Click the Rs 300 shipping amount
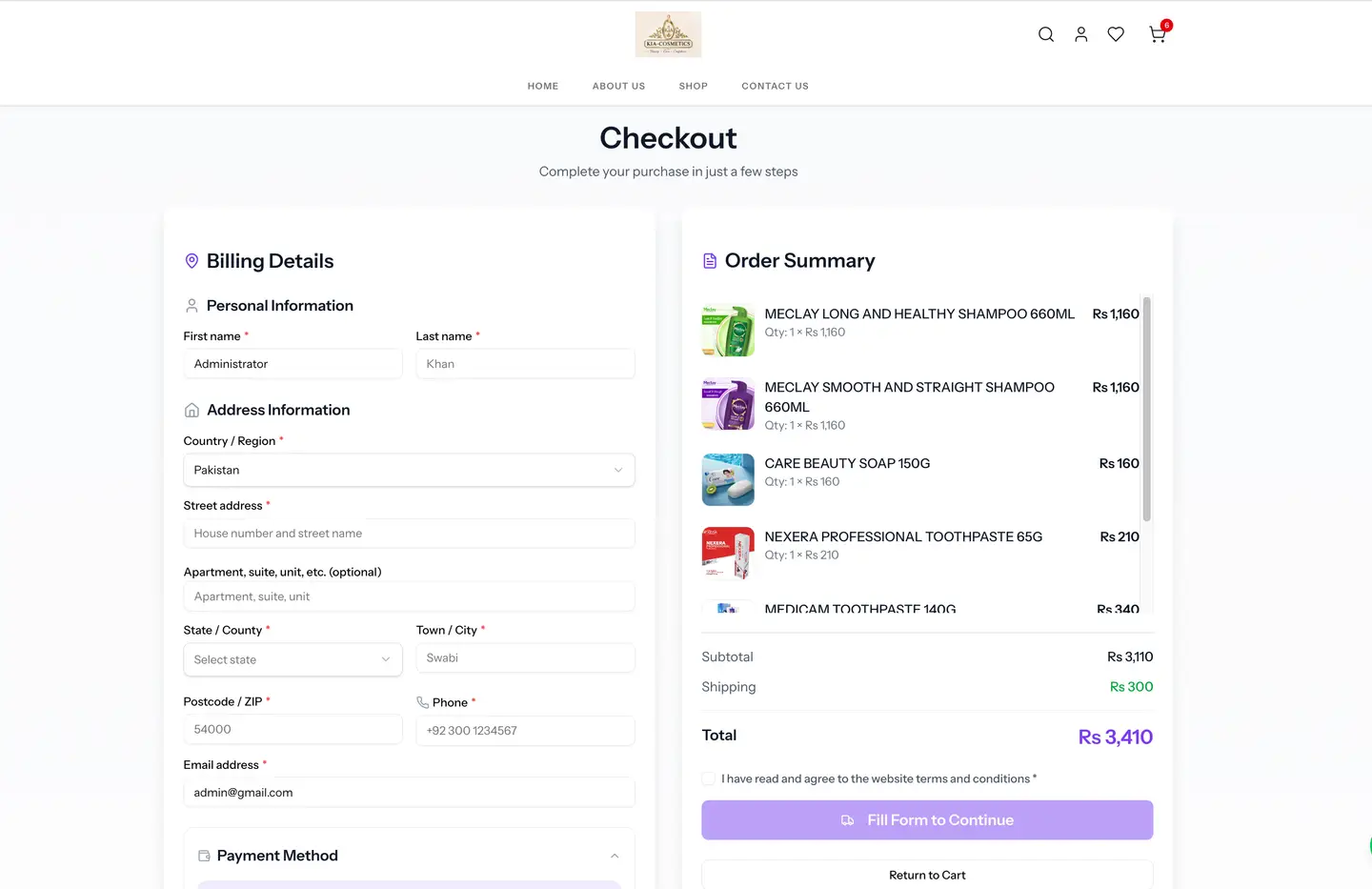 [x=1131, y=687]
